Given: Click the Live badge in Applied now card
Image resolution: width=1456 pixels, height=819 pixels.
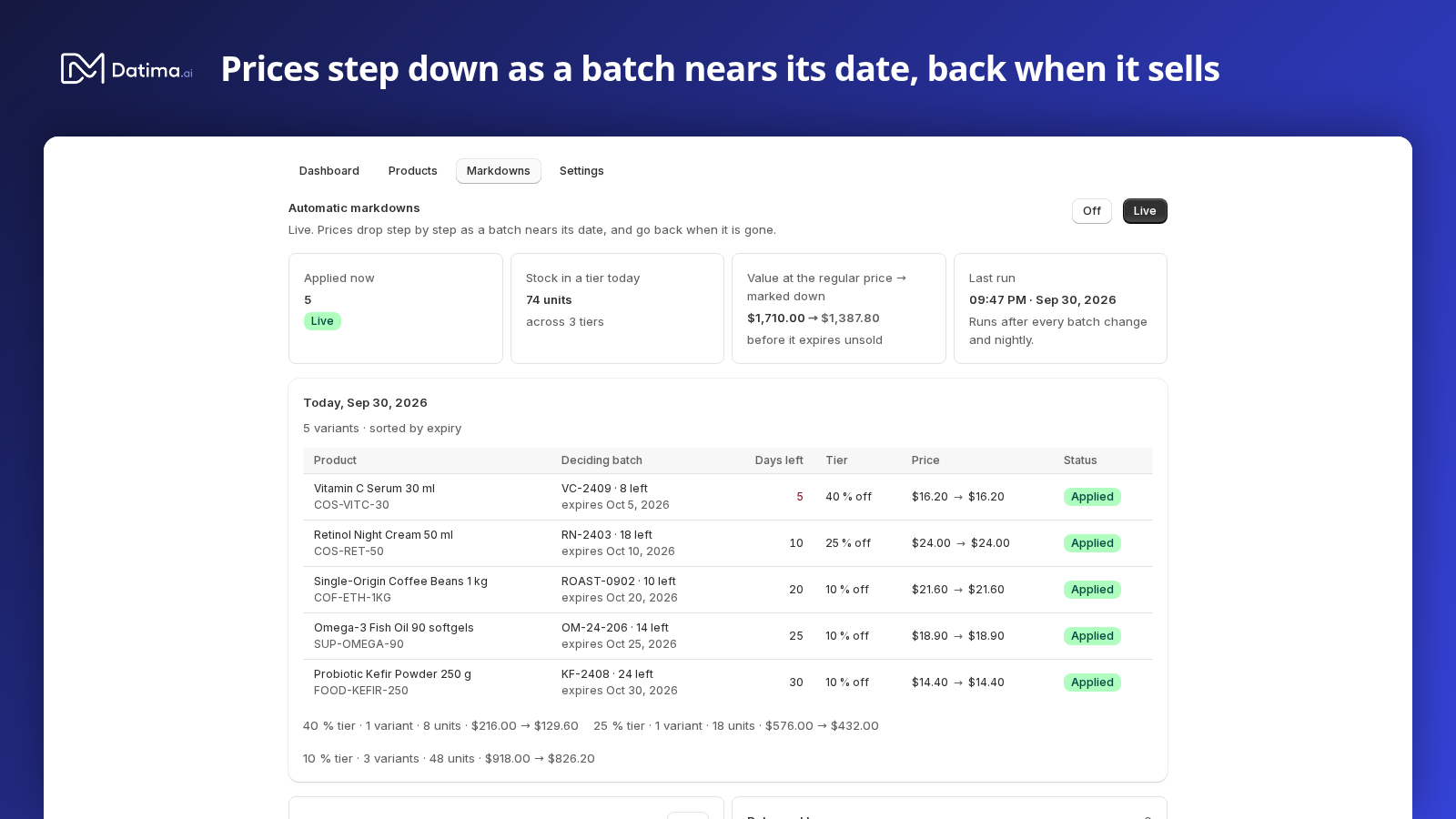Looking at the screenshot, I should (322, 321).
